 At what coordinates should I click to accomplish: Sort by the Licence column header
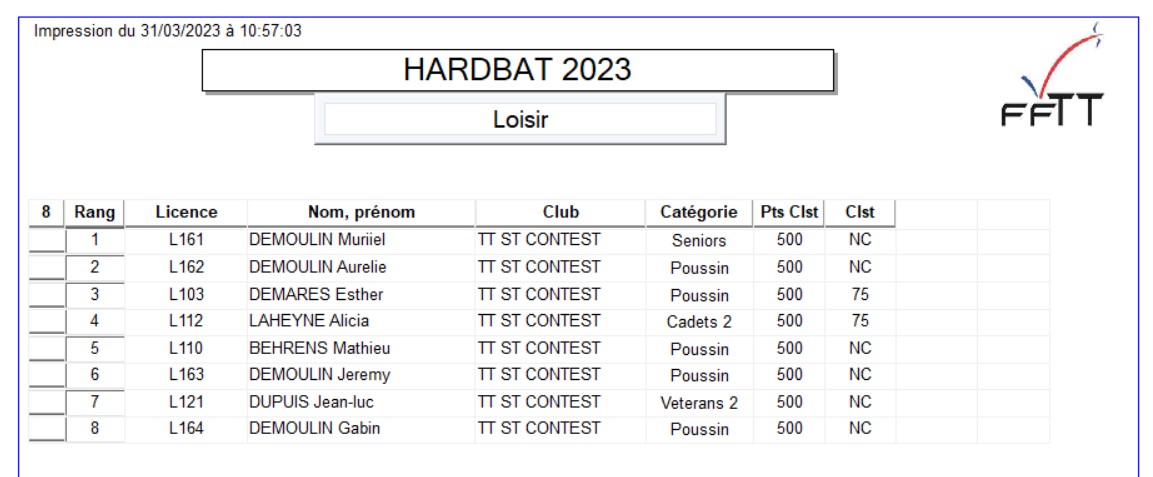tap(187, 213)
